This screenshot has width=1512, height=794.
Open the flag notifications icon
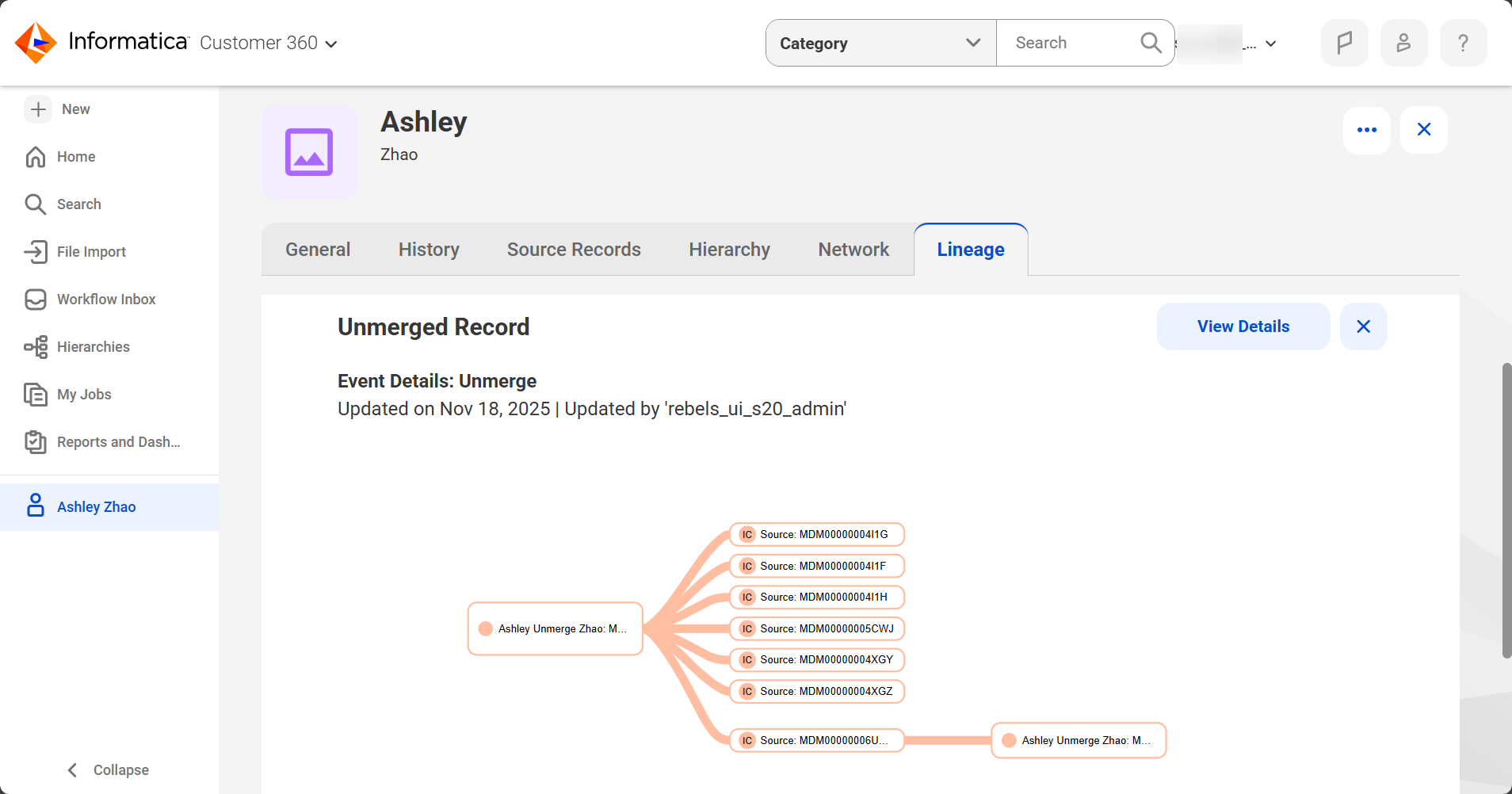[x=1344, y=43]
